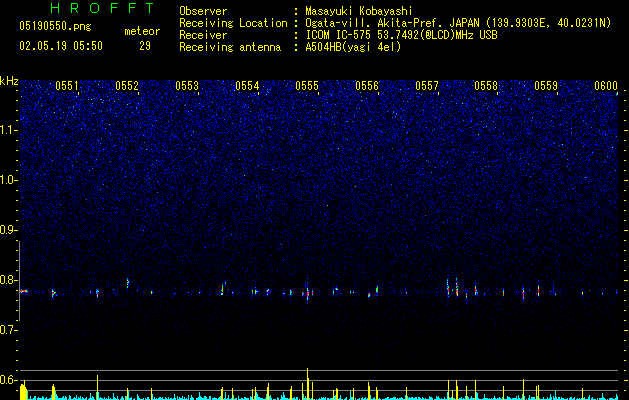Click the 0.6 kHz axis label

pos(8,380)
